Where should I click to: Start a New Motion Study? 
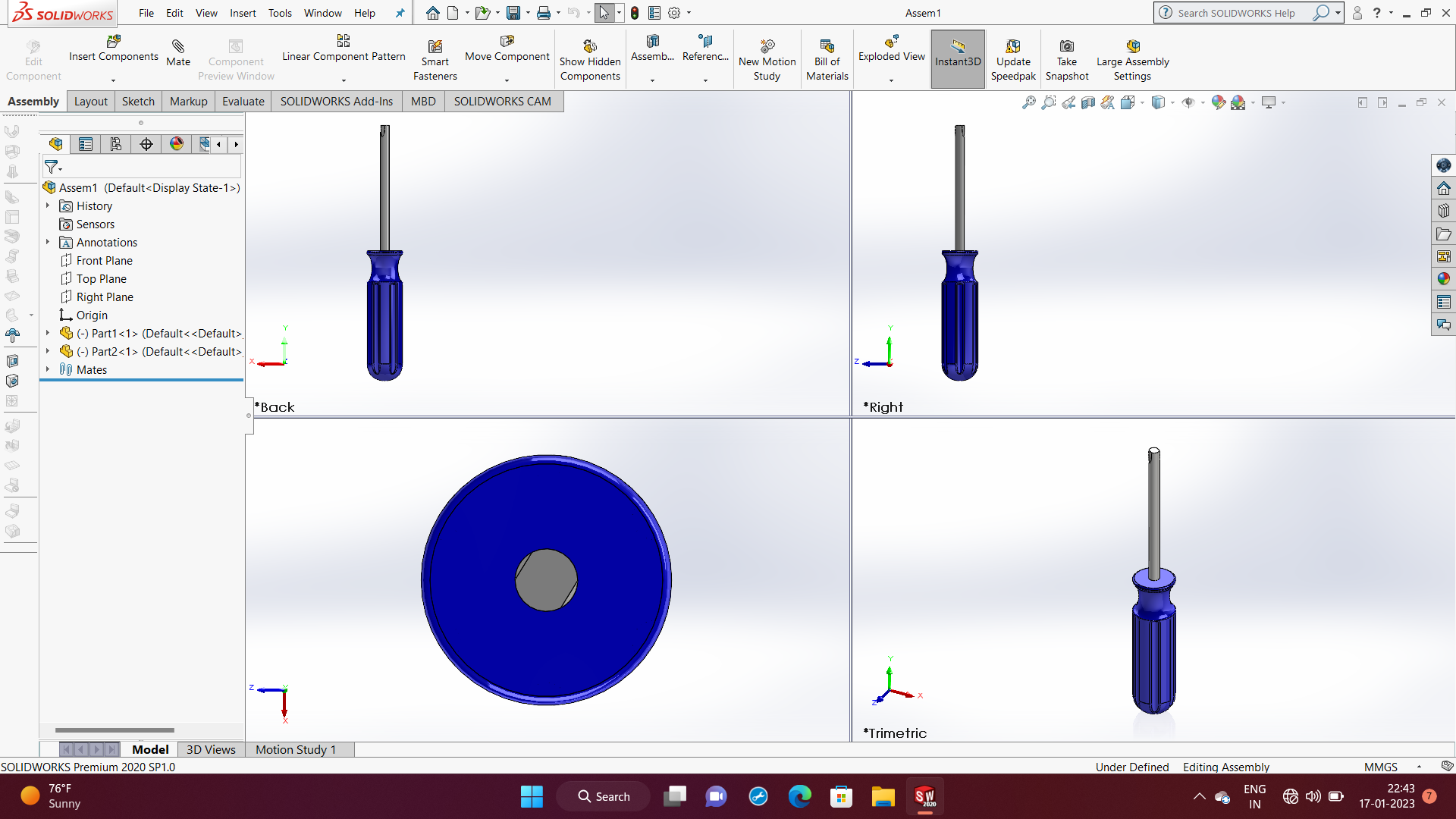tap(767, 60)
